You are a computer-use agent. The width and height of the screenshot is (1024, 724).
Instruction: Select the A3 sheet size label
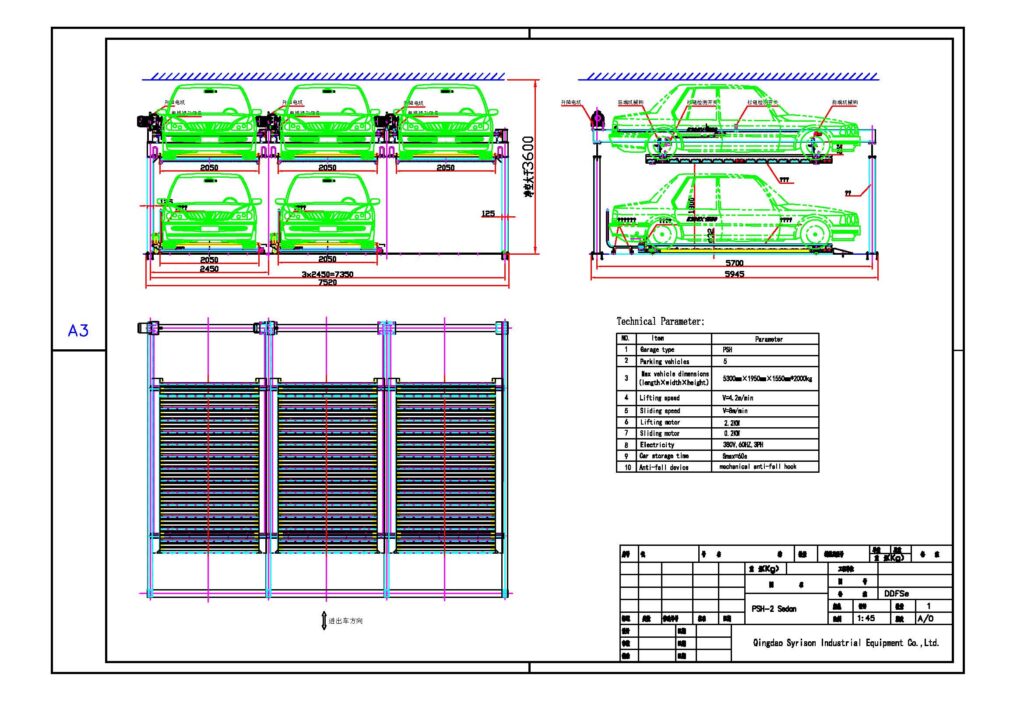tap(76, 328)
